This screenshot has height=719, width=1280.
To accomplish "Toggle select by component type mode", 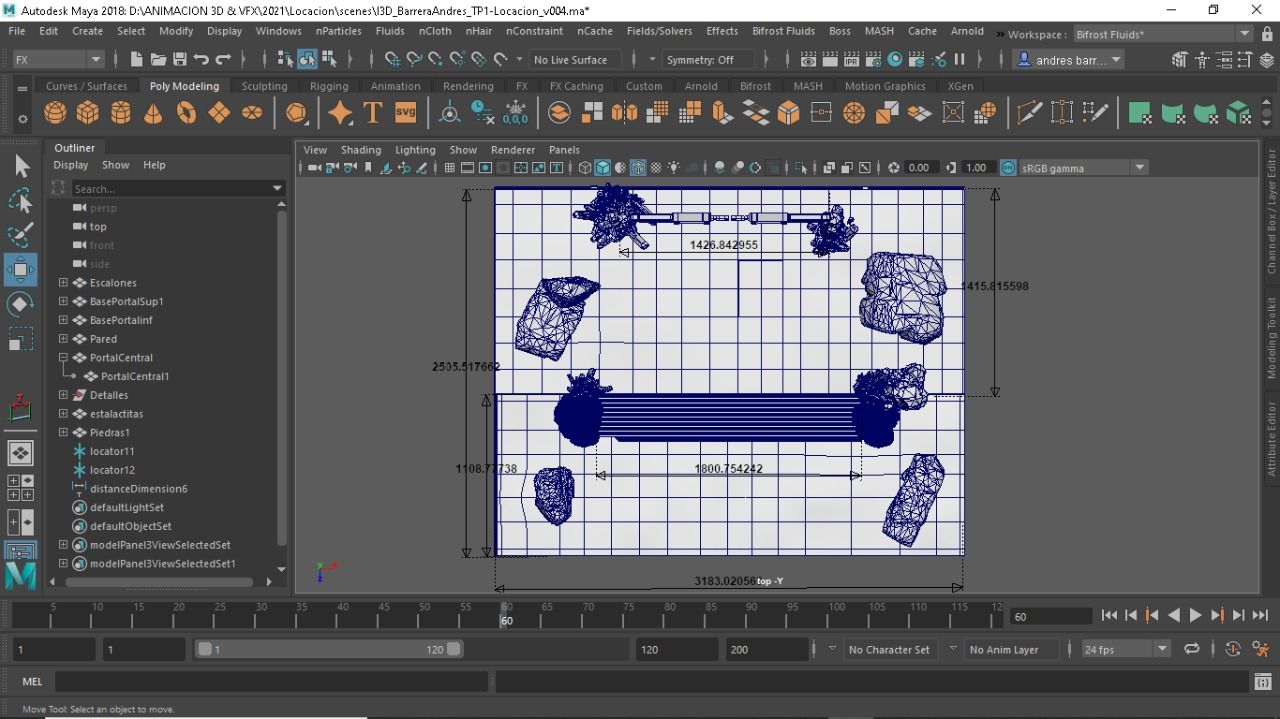I will (x=329, y=60).
